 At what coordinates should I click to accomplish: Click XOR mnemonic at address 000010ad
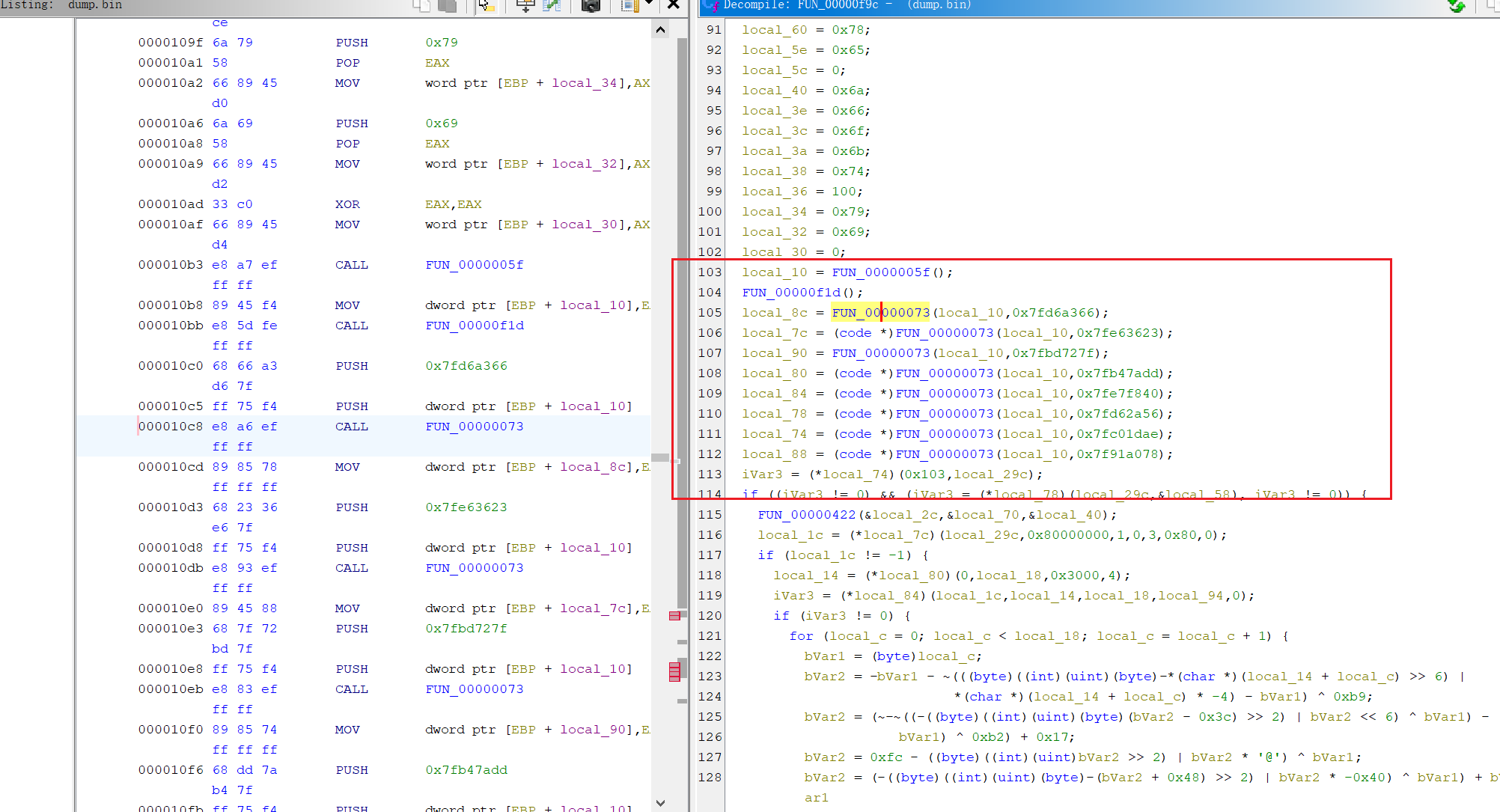tap(347, 204)
